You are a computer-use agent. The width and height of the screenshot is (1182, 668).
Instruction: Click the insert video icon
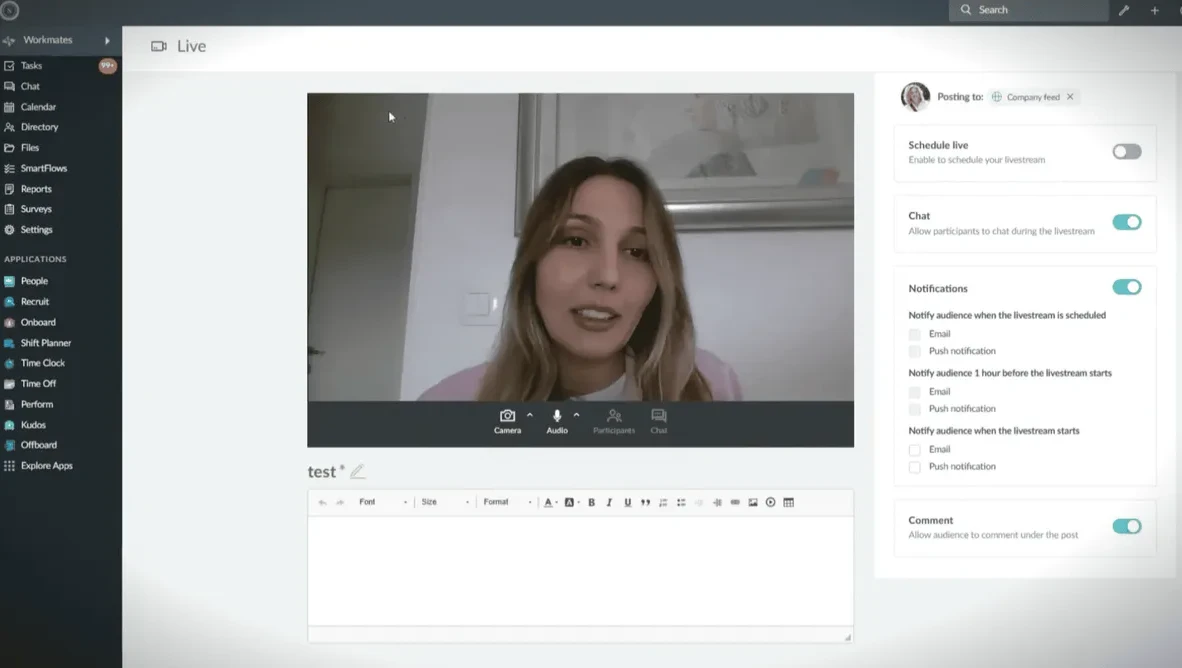(770, 502)
